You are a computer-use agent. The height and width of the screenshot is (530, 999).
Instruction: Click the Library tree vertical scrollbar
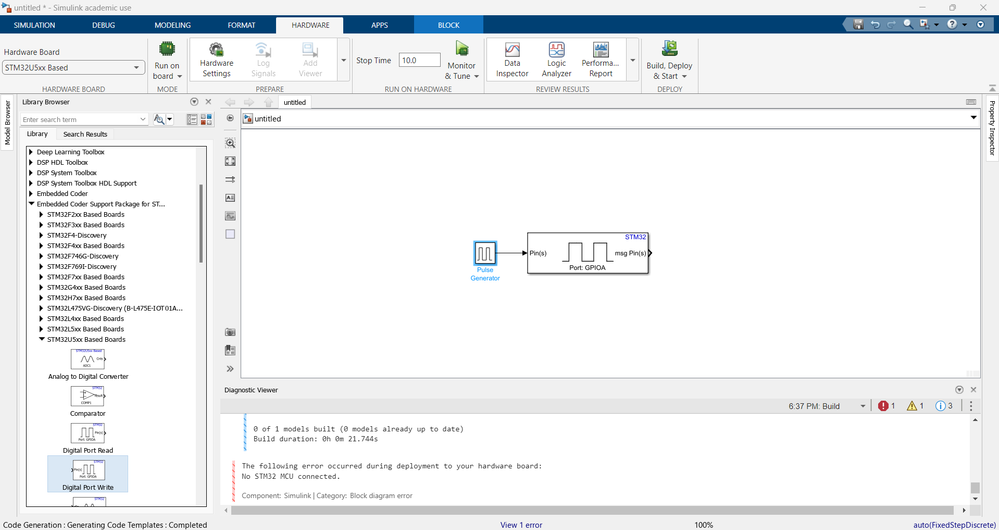[201, 223]
